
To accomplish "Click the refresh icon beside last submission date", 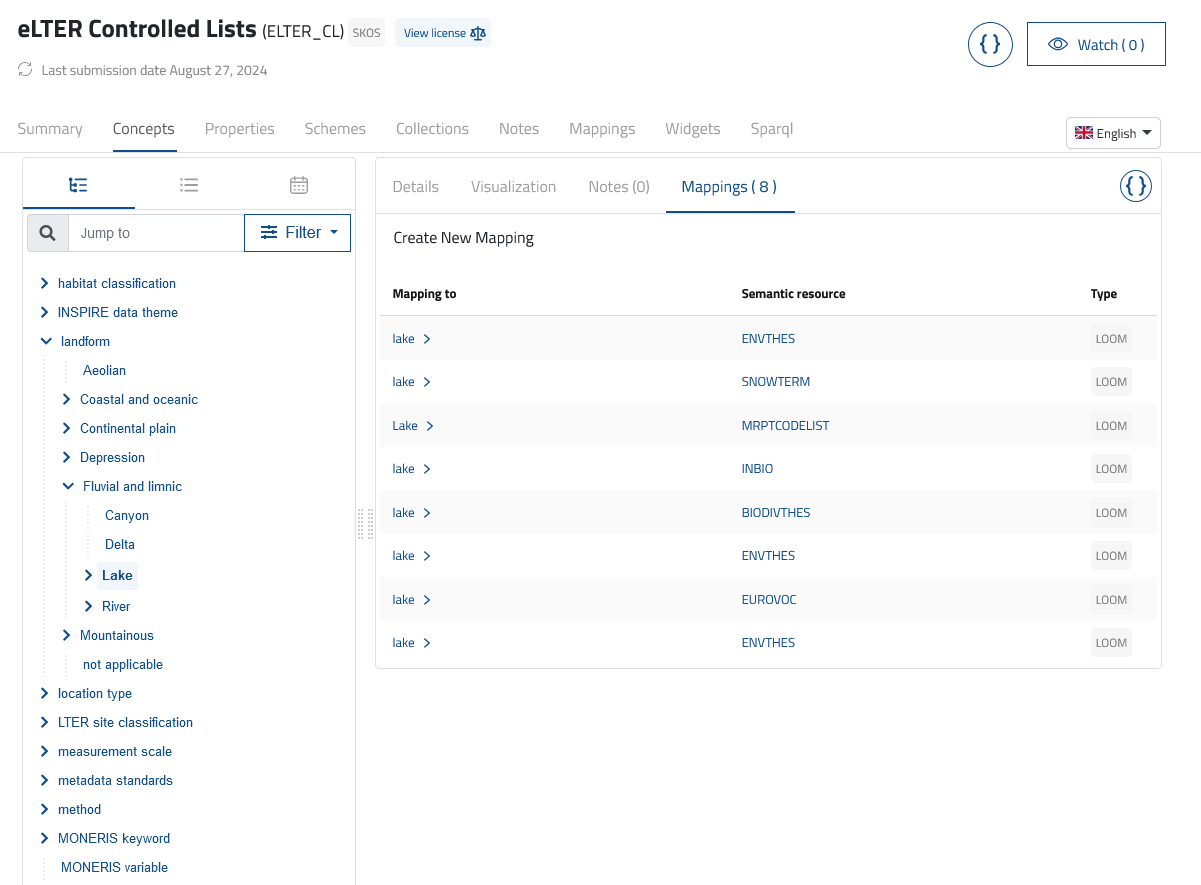I will pyautogui.click(x=23, y=69).
